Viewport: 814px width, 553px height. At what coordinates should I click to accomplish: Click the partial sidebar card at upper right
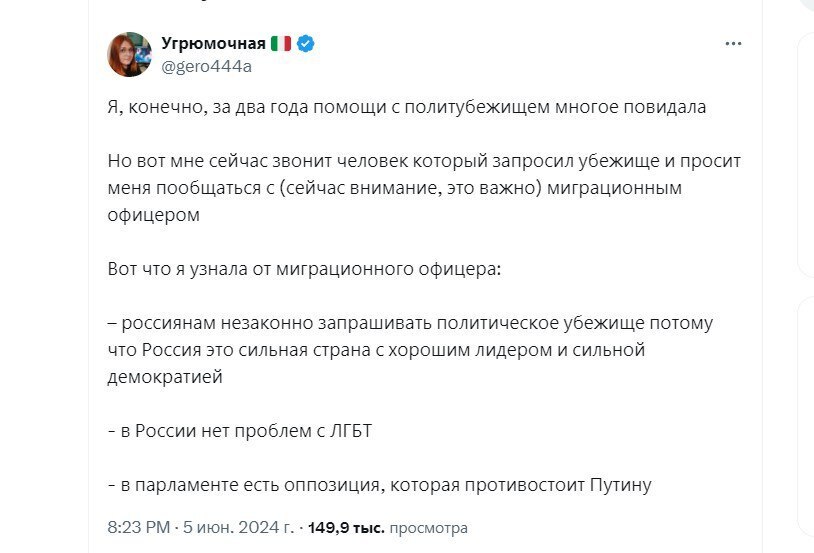click(x=806, y=150)
